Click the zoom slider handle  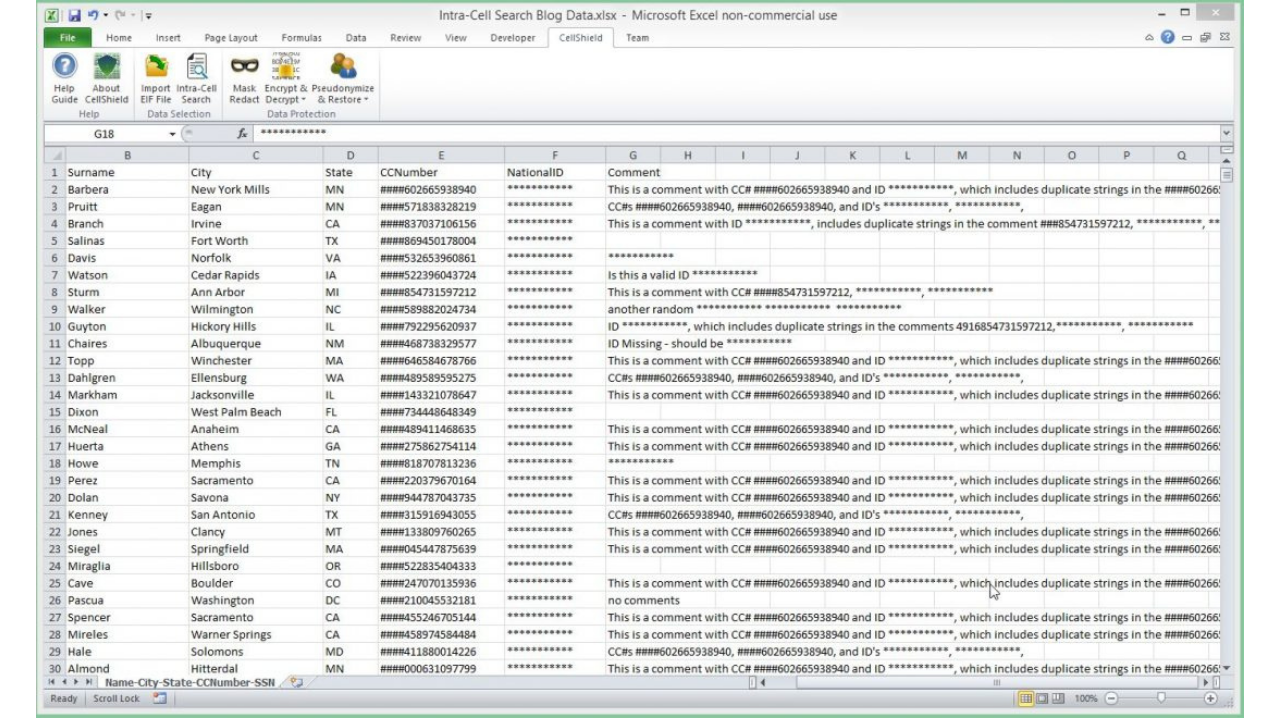pos(1162,698)
